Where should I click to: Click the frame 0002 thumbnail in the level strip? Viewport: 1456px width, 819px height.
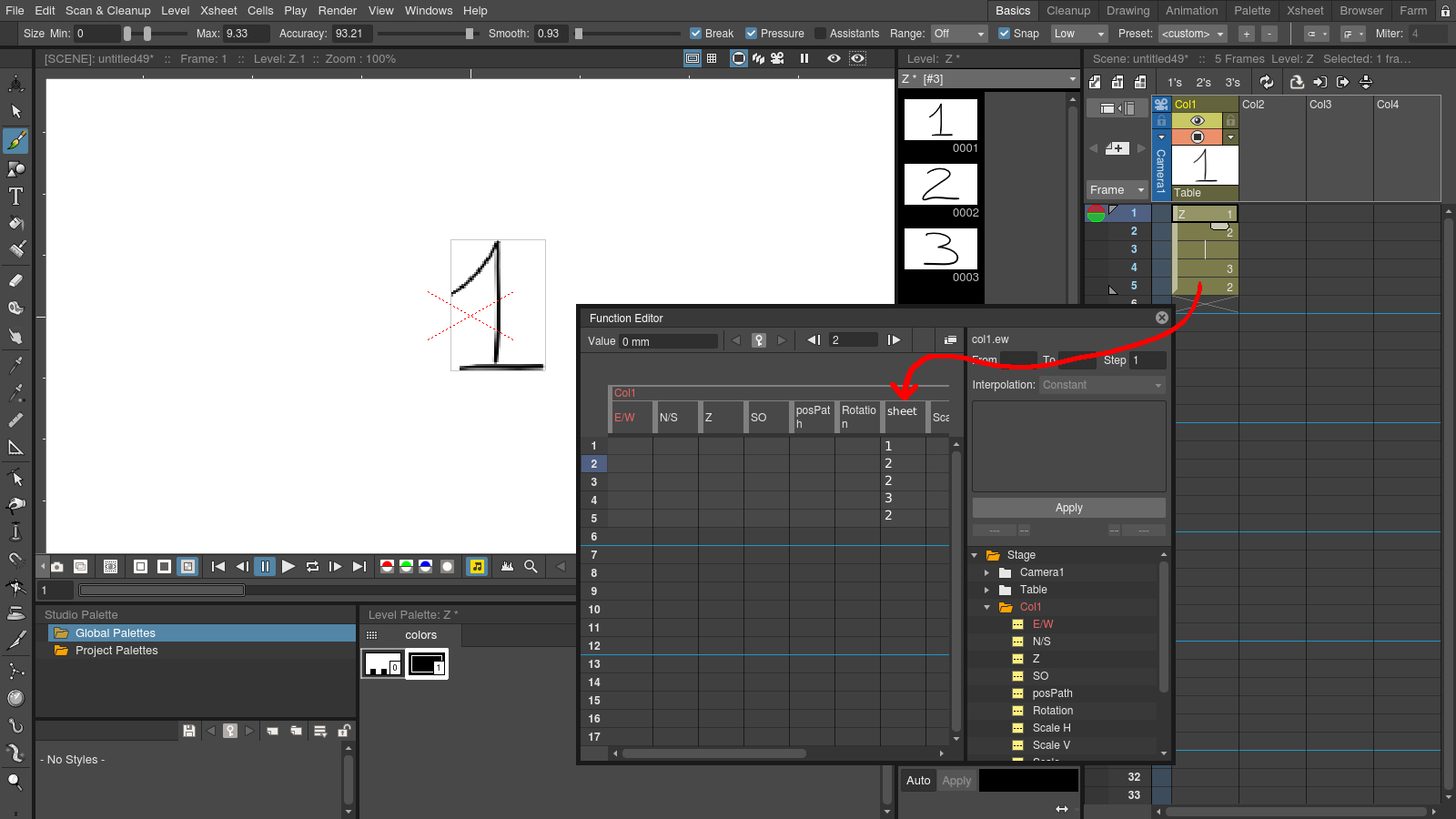tap(941, 185)
